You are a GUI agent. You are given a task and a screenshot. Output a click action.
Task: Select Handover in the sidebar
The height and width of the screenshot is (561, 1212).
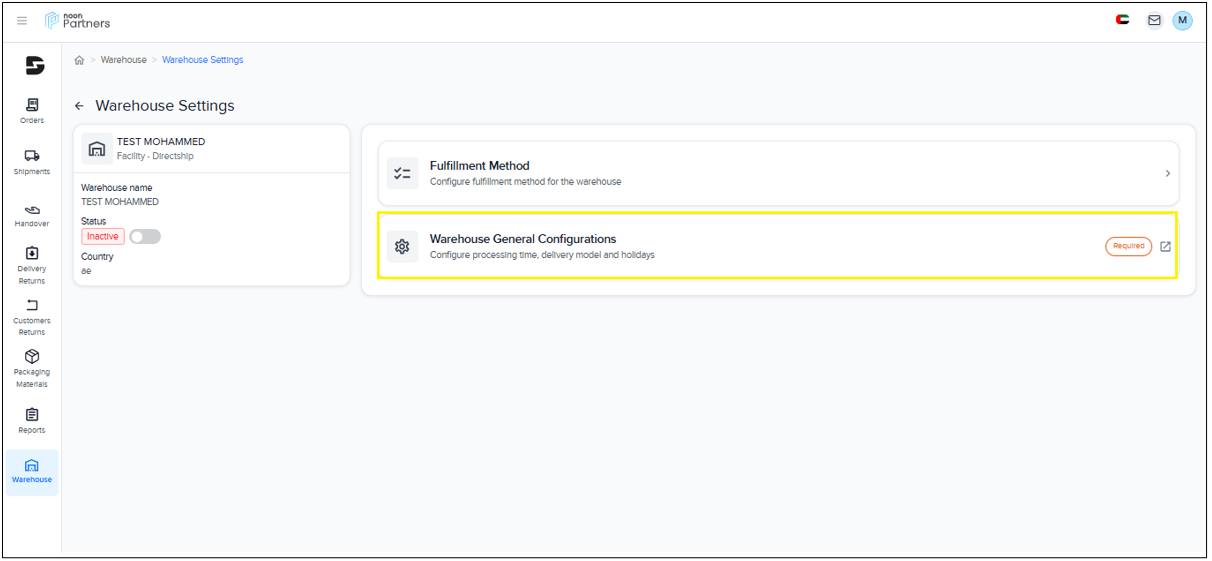coord(32,215)
